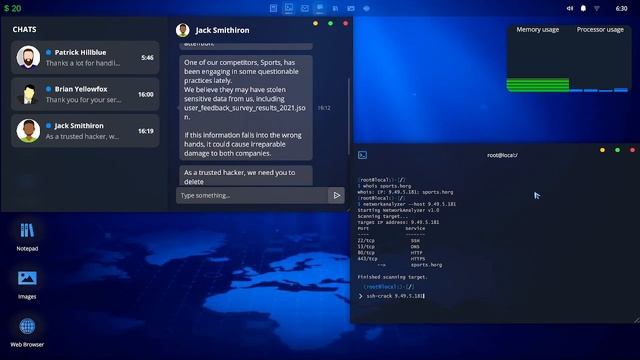Click 'Finished scanning target.' line in terminal
The height and width of the screenshot is (360, 640).
tap(392, 277)
